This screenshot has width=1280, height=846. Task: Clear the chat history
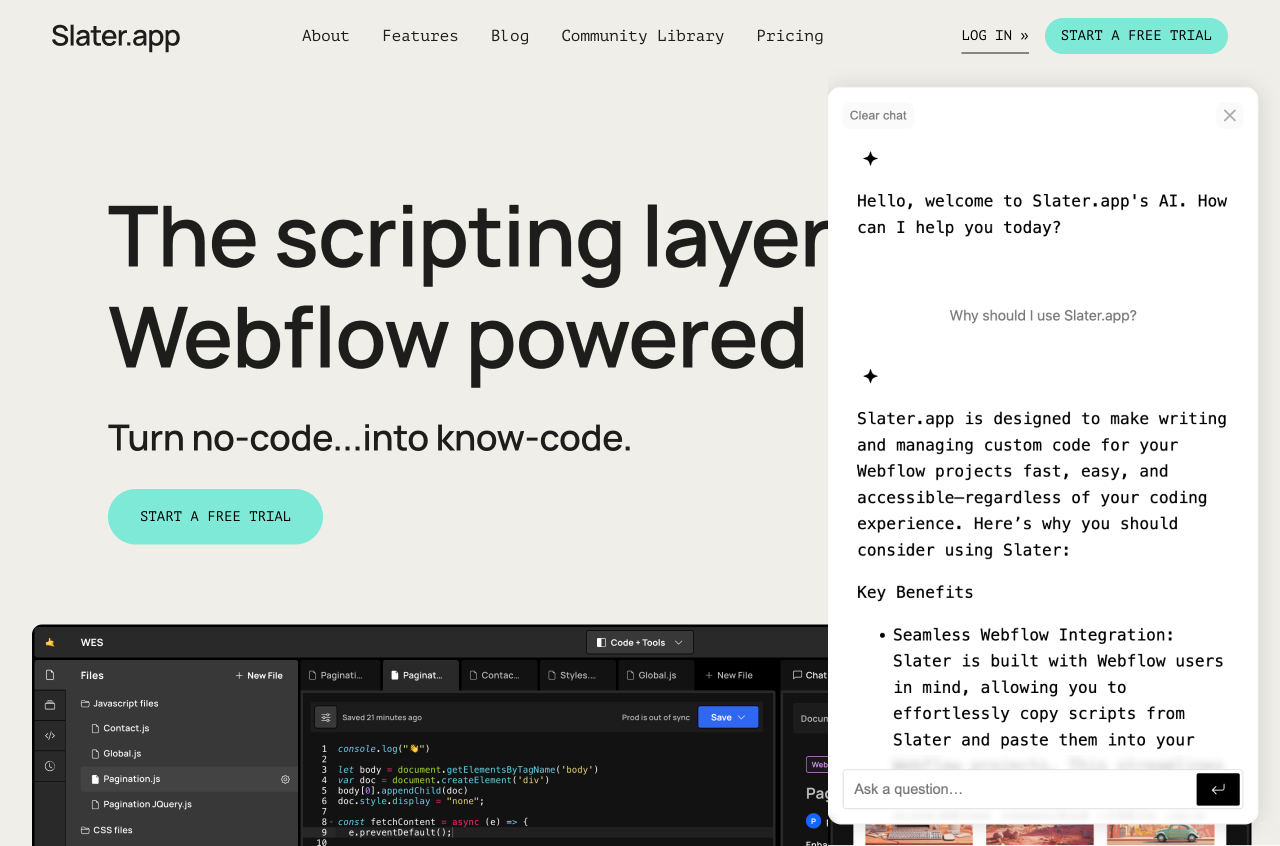[878, 115]
